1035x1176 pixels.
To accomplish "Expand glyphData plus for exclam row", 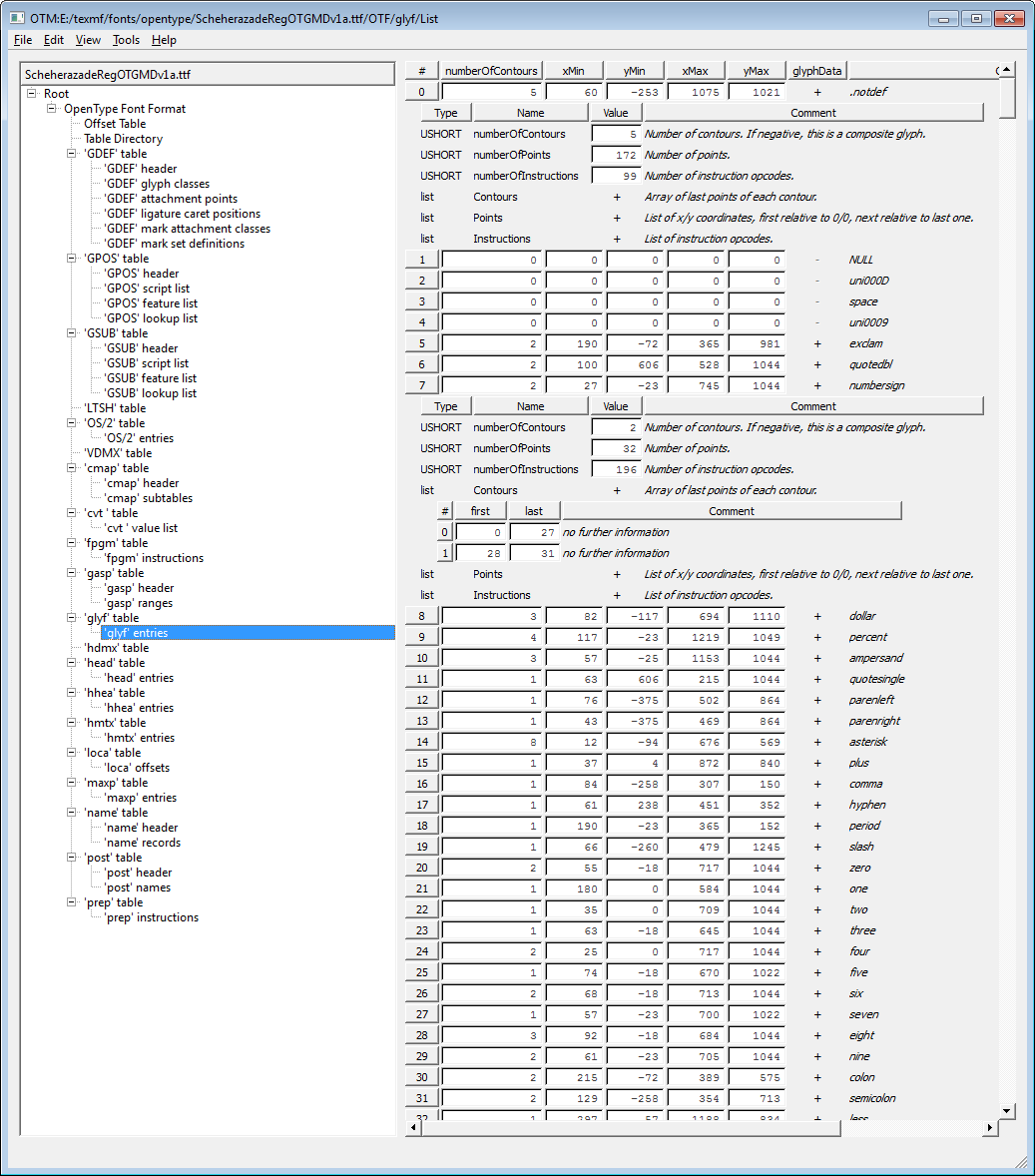I will 817,343.
